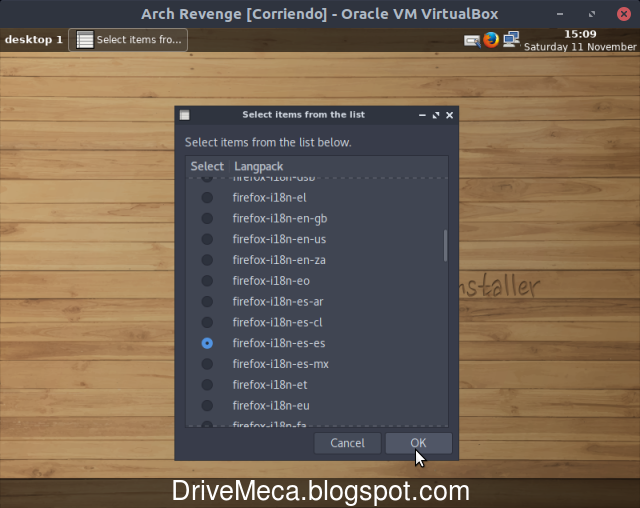Viewport: 640px width, 508px height.
Task: Select the firefox-i18n-eu radio button
Action: coord(207,406)
